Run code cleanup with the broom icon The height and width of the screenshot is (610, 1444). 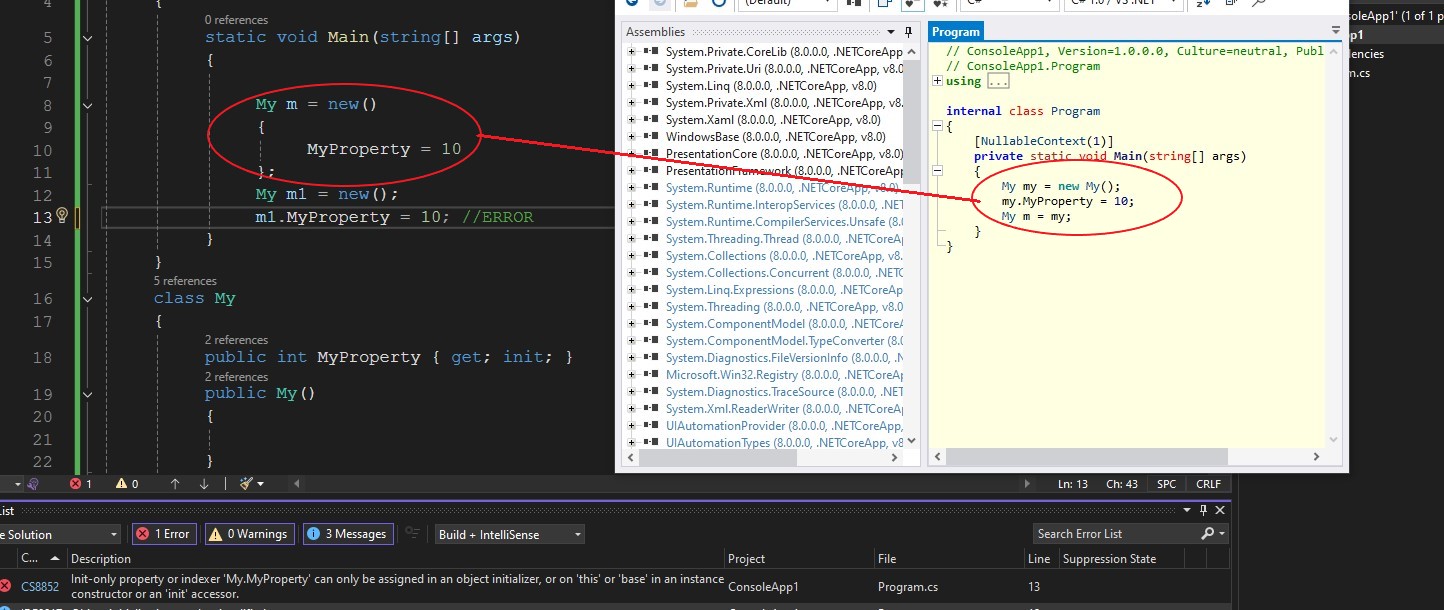click(246, 483)
